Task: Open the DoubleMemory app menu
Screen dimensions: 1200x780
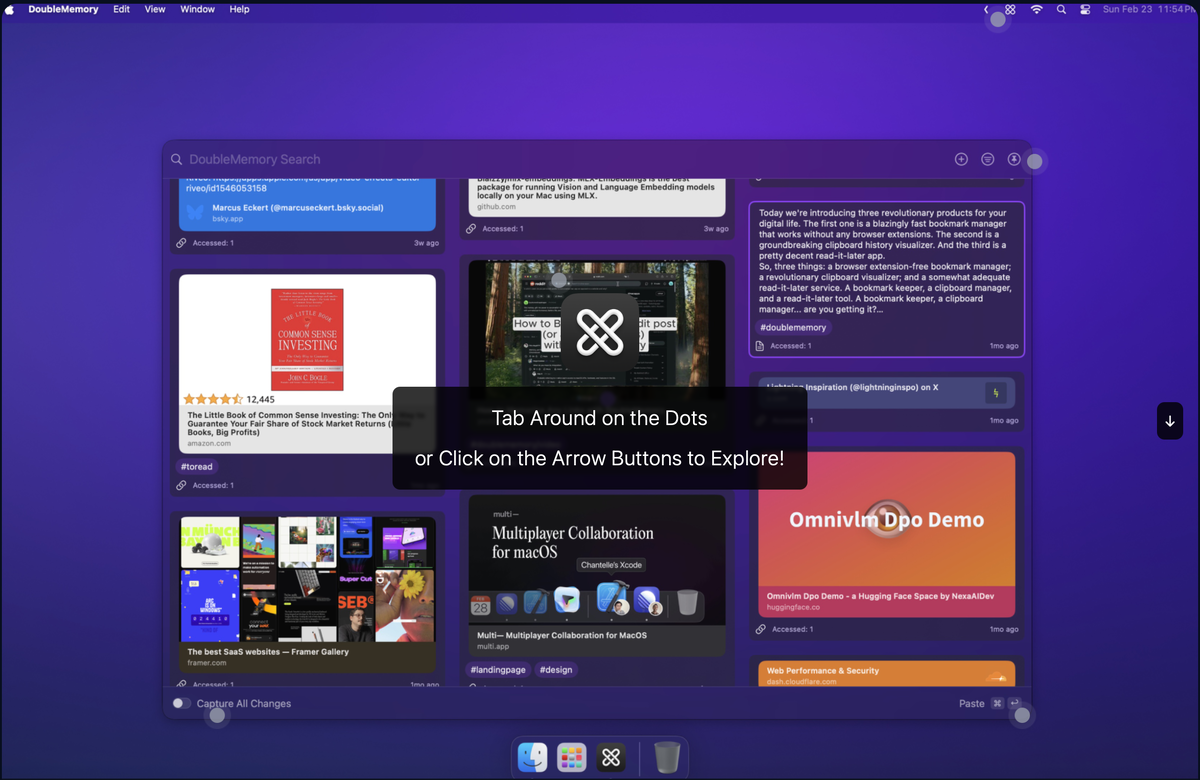Action: point(63,9)
